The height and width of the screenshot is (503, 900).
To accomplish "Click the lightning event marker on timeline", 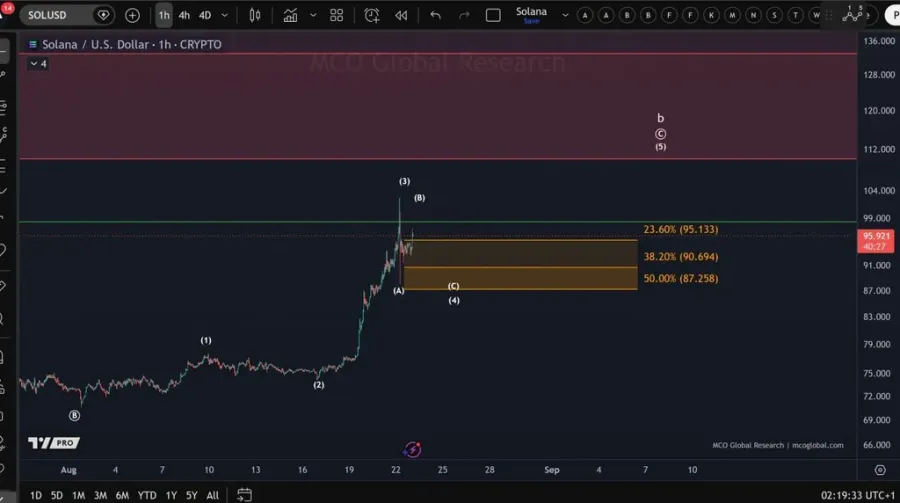I will tap(412, 449).
